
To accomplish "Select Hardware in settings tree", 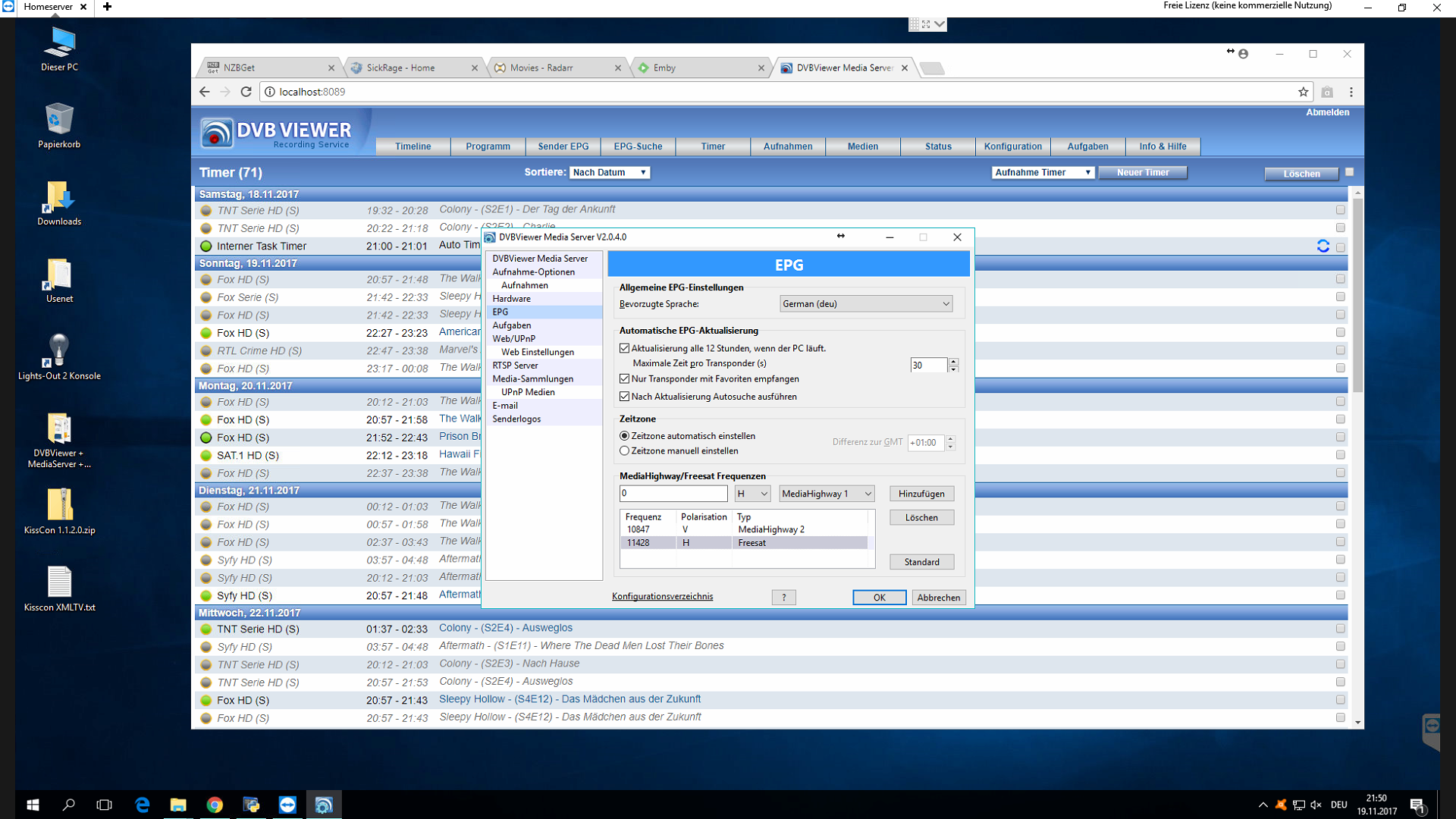I will click(511, 299).
